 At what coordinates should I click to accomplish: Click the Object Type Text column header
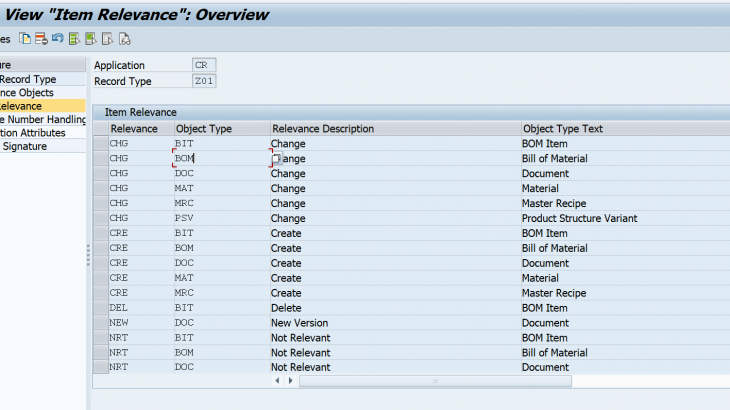click(625, 128)
